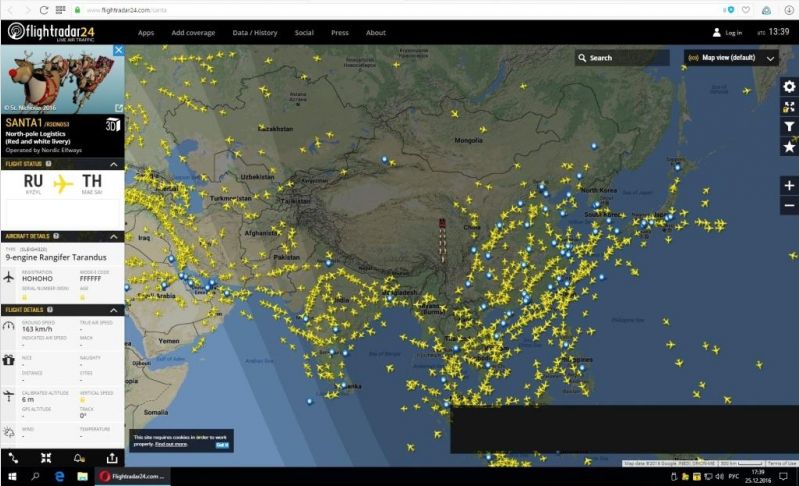Open map settings gear icon
The height and width of the screenshot is (486, 800).
[789, 87]
